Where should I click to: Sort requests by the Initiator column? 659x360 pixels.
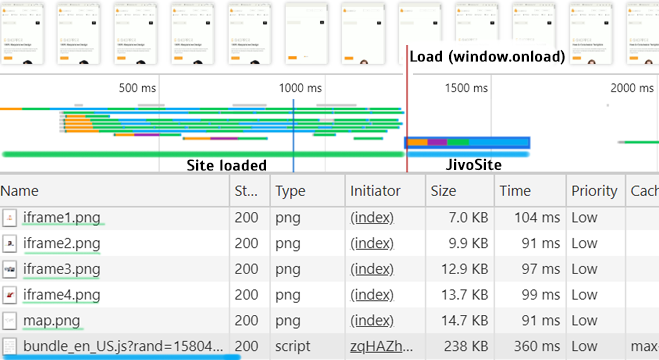tap(385, 191)
